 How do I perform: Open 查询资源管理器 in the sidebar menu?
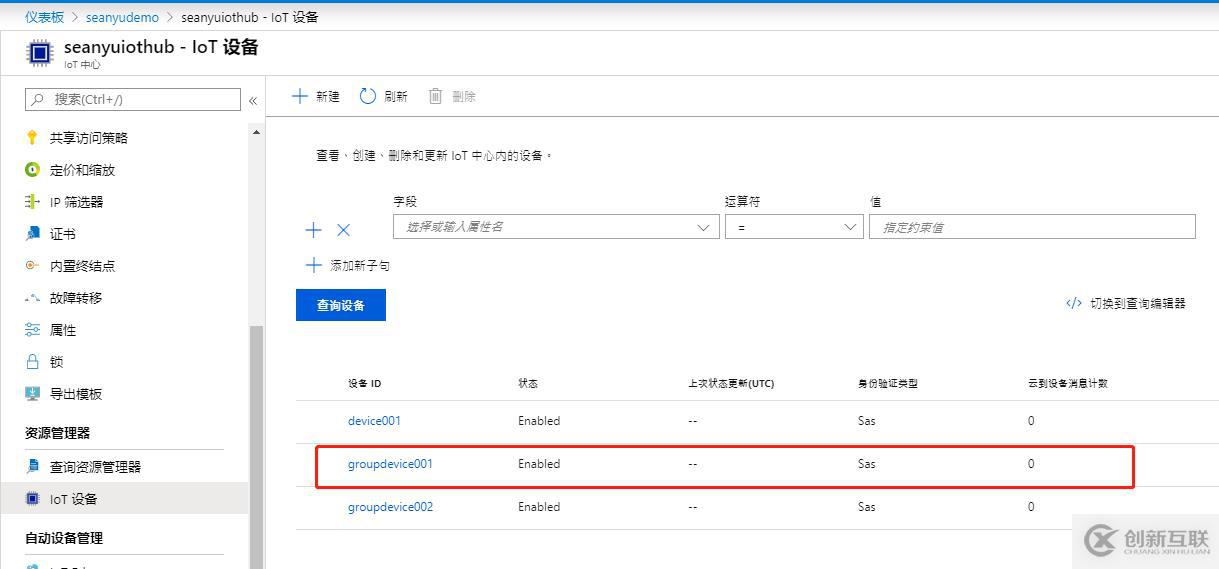95,467
